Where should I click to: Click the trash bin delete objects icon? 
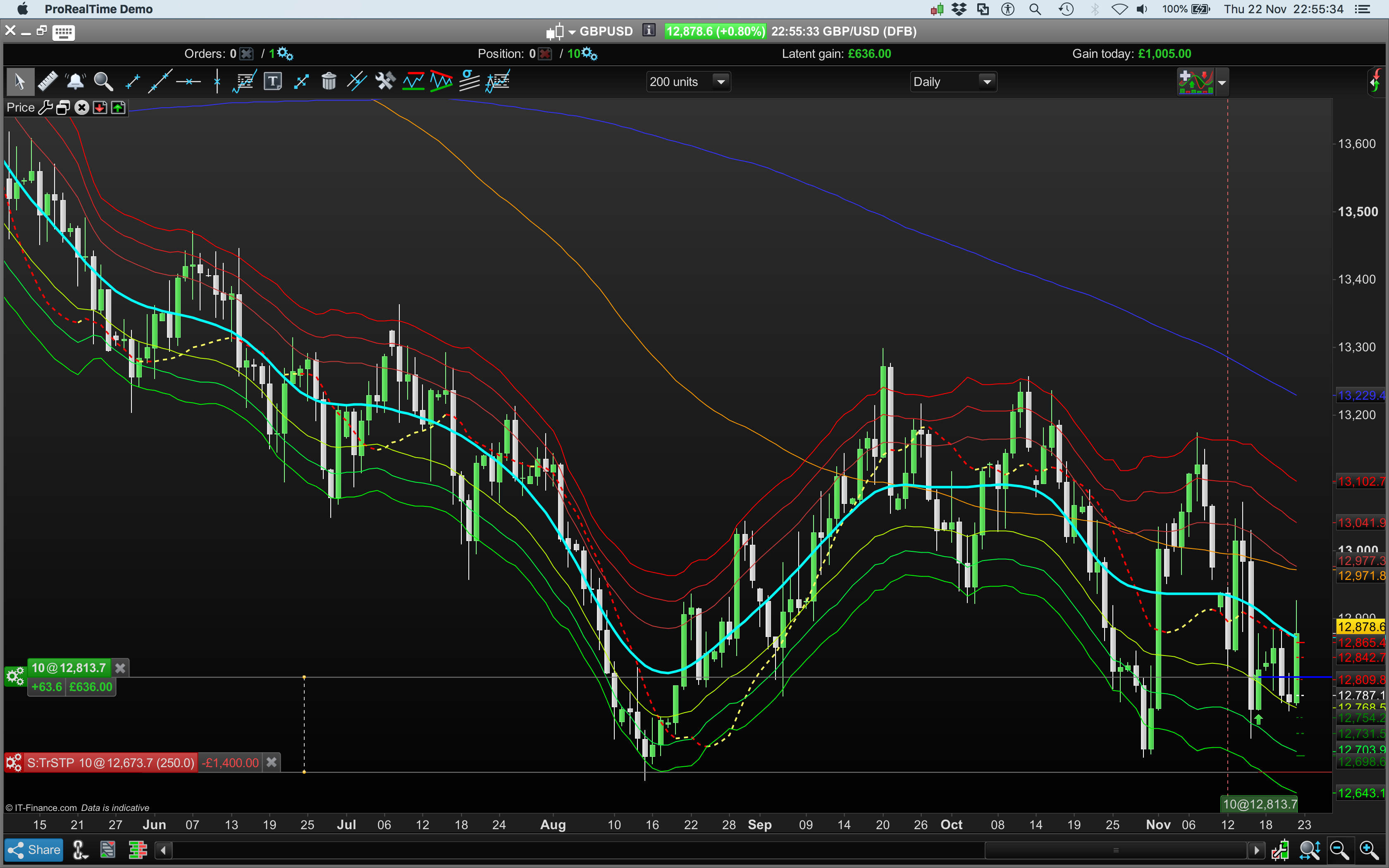[x=329, y=81]
